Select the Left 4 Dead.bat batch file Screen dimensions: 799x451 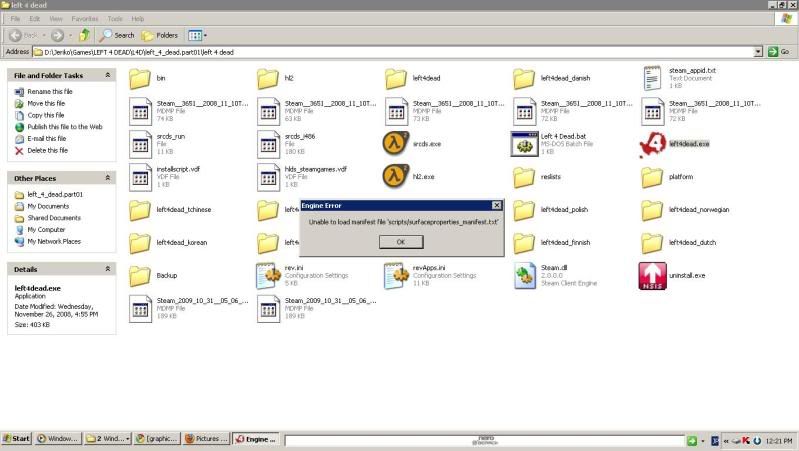pos(524,144)
